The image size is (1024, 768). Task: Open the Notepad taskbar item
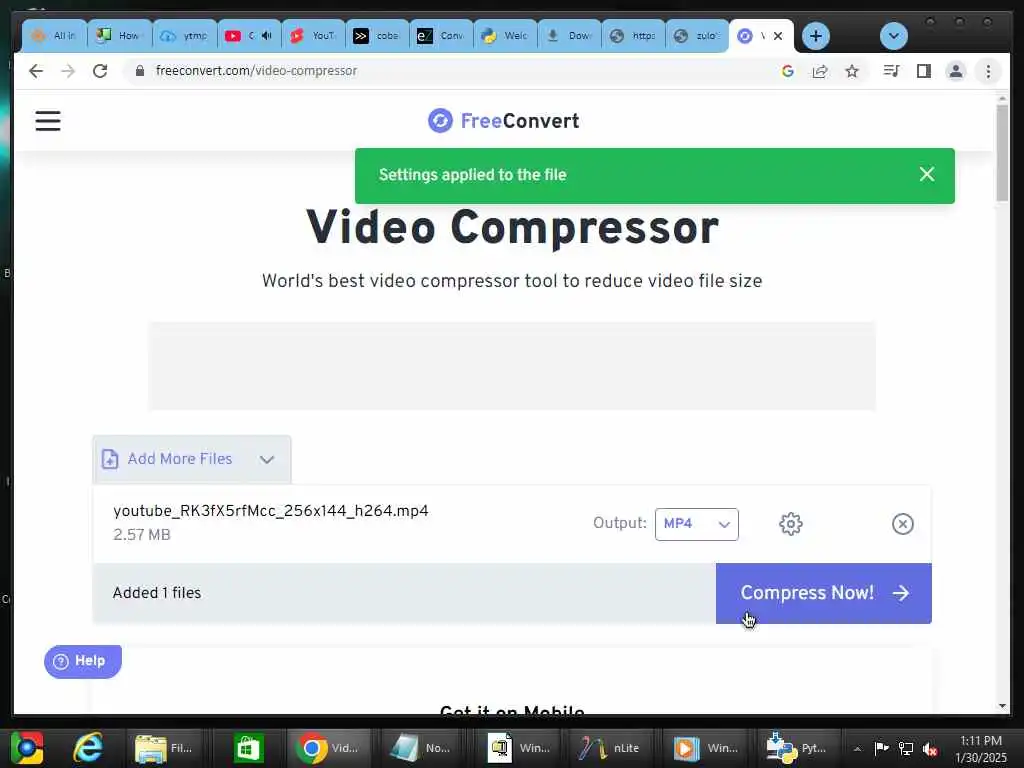coord(421,748)
